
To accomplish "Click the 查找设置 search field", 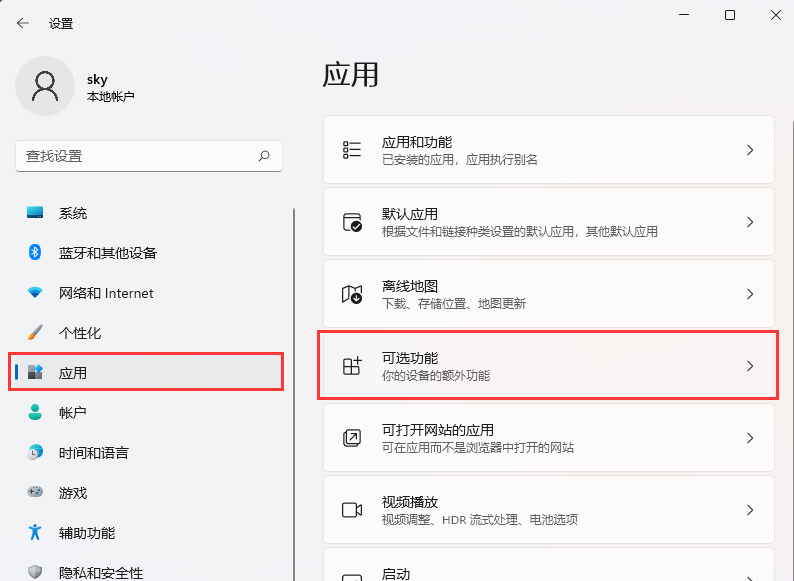I will (135, 156).
